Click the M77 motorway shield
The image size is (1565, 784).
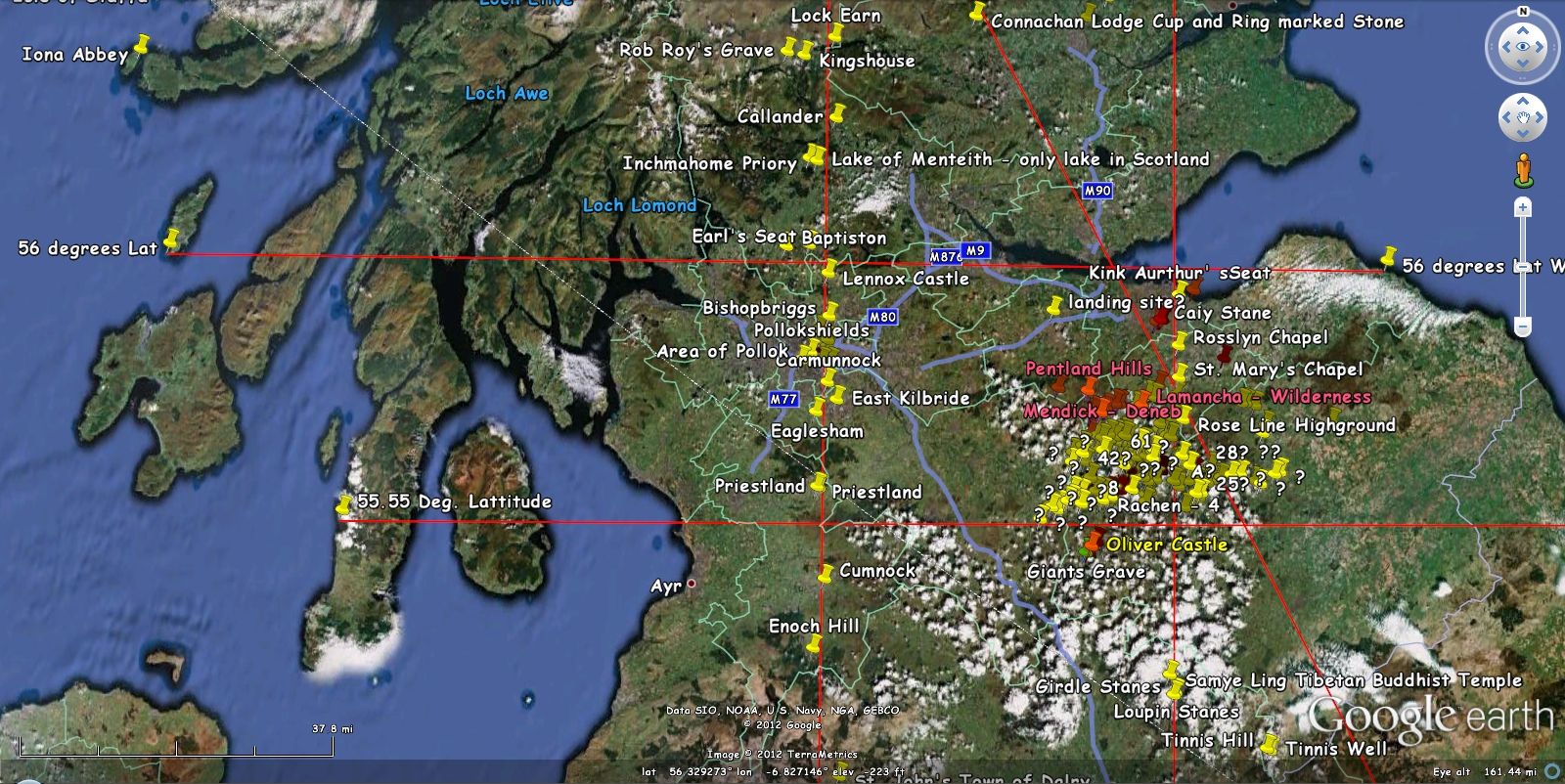tap(783, 399)
